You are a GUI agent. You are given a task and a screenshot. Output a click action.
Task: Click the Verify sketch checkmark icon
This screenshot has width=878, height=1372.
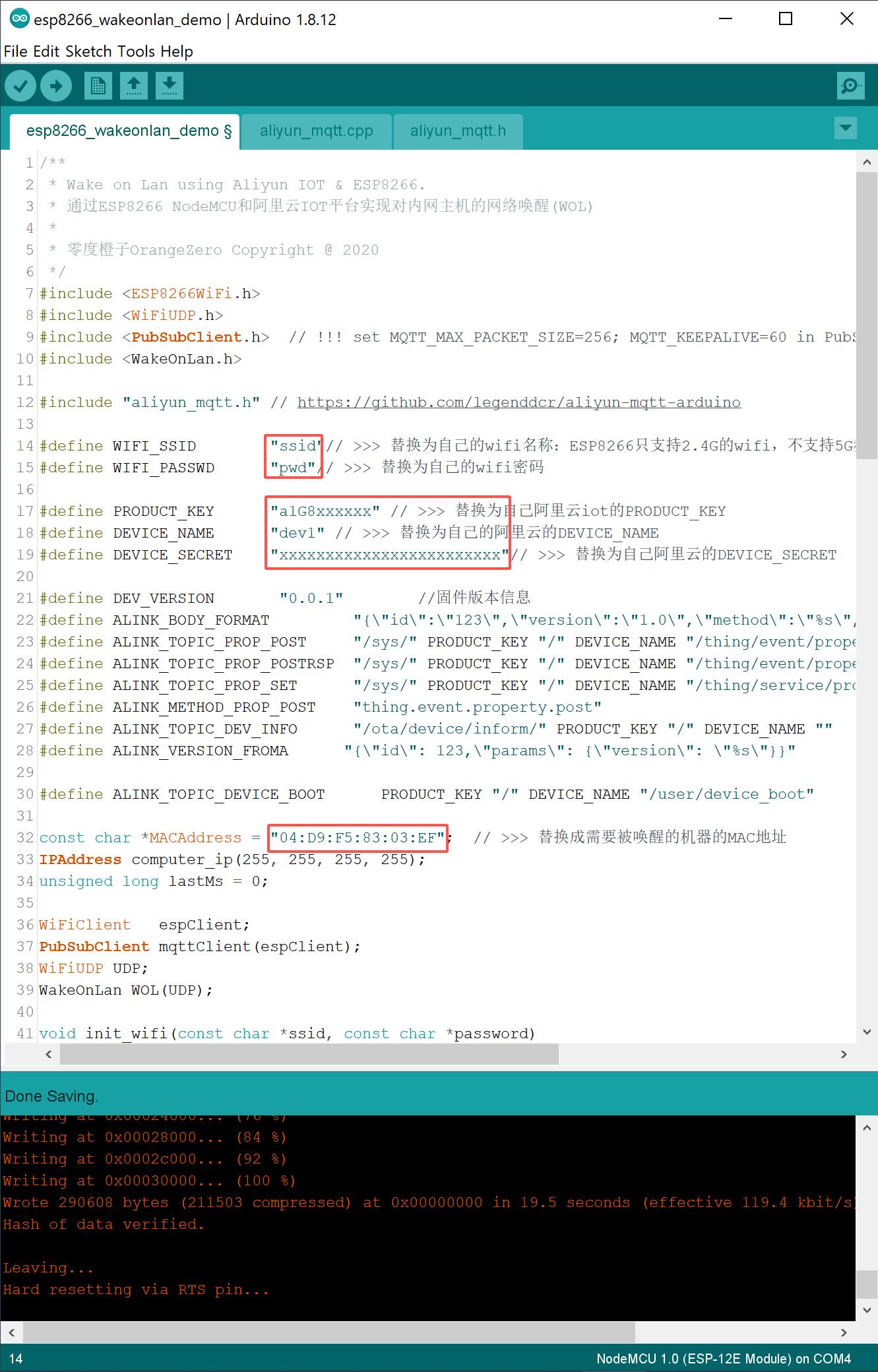(x=20, y=86)
